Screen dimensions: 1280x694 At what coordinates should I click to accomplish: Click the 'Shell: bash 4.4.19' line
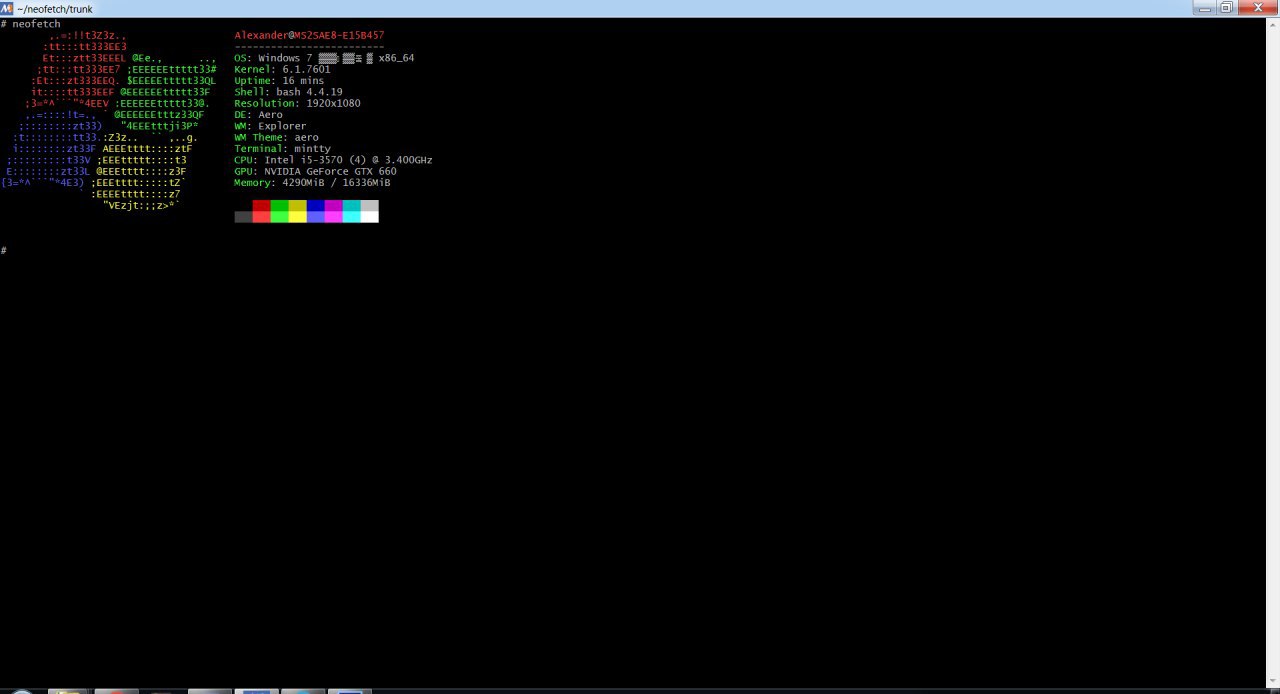289,92
